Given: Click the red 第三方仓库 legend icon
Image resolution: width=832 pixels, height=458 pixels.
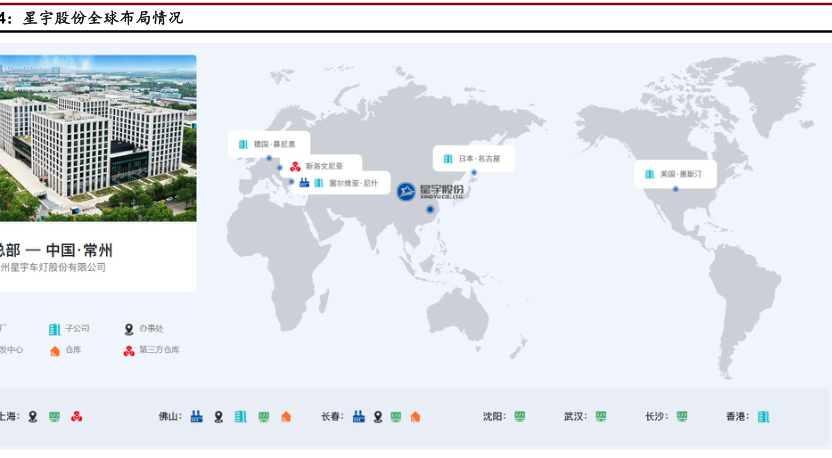Looking at the screenshot, I should tap(128, 350).
